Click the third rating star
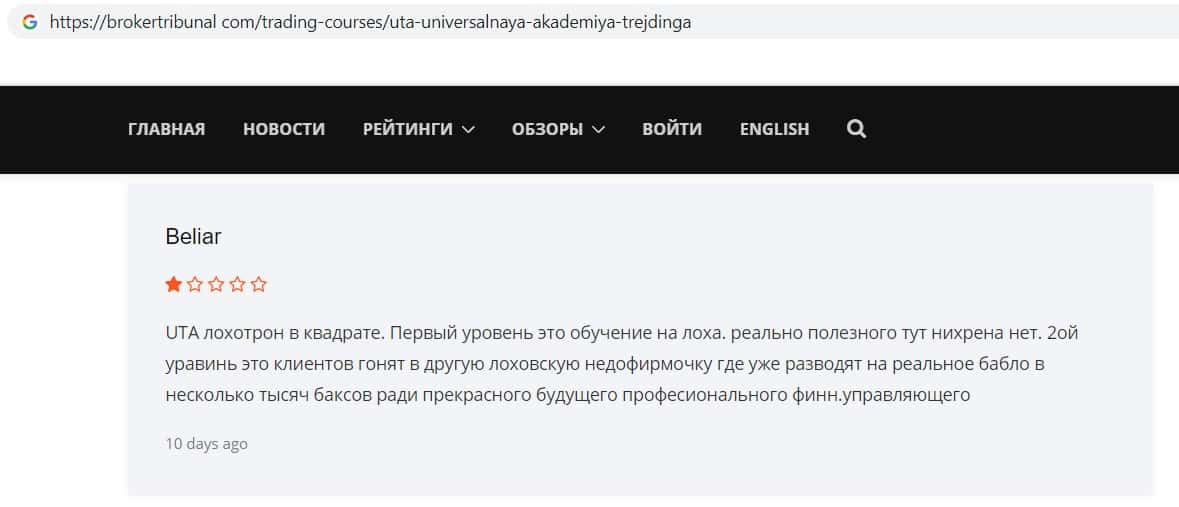This screenshot has width=1179, height=507. (x=216, y=285)
